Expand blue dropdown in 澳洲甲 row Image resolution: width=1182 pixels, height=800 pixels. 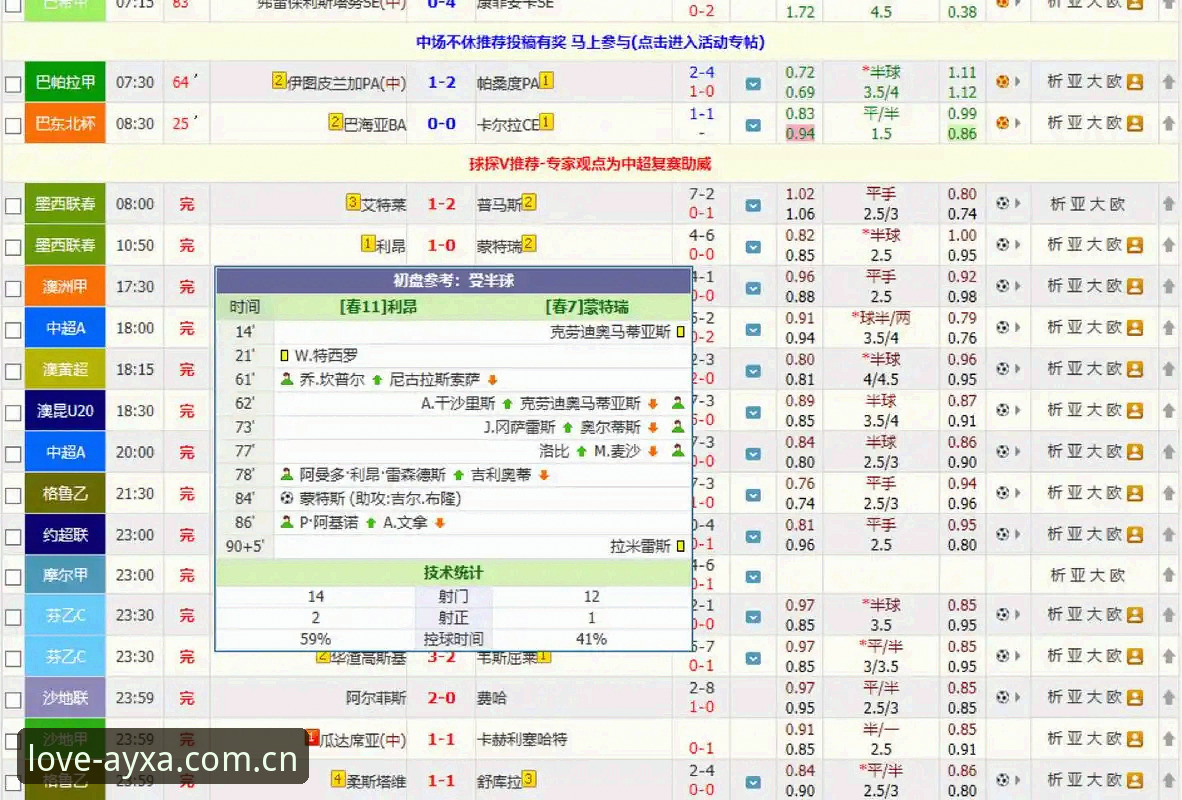[753, 288]
